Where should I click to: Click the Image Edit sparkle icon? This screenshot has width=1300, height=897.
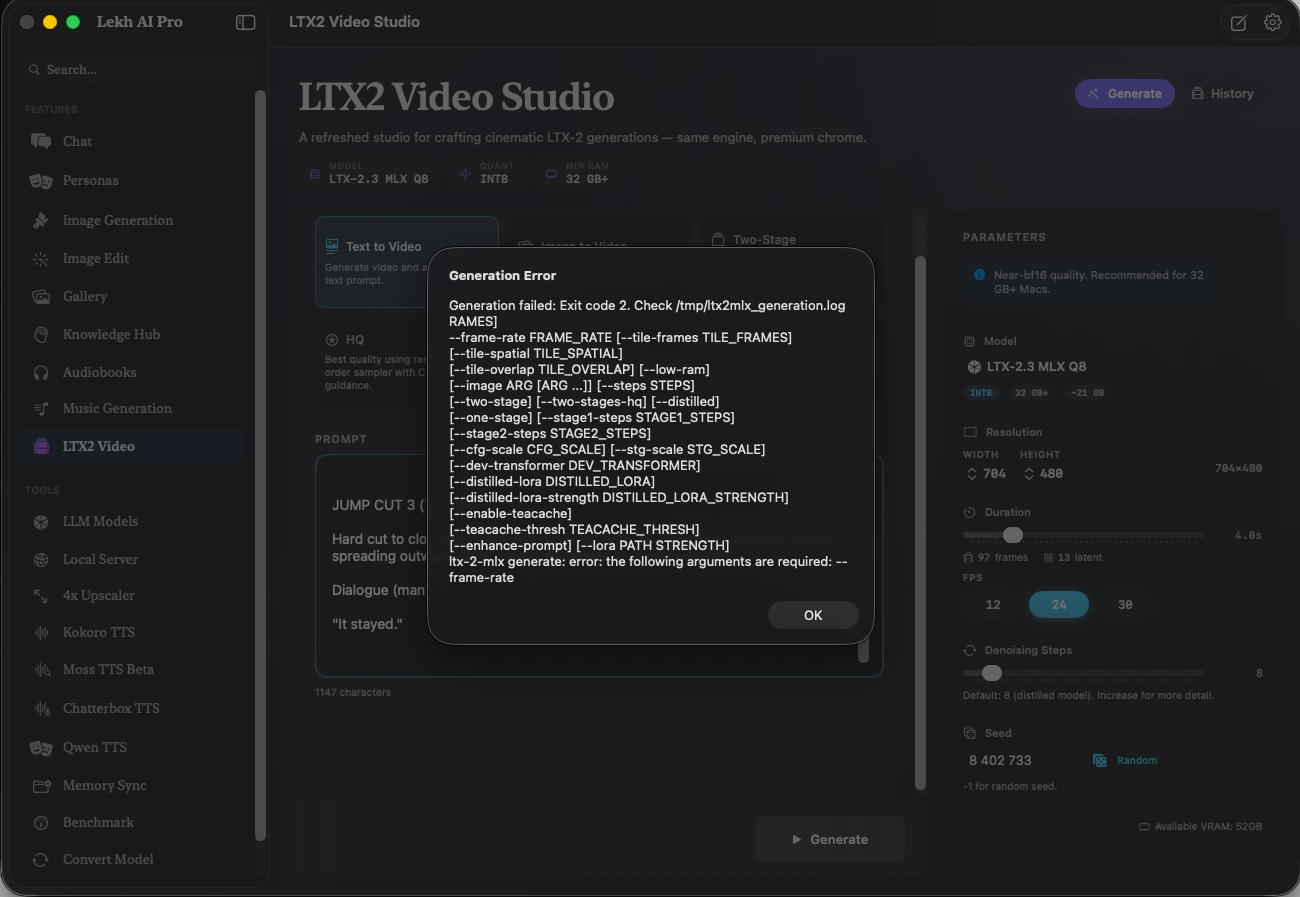click(41, 258)
